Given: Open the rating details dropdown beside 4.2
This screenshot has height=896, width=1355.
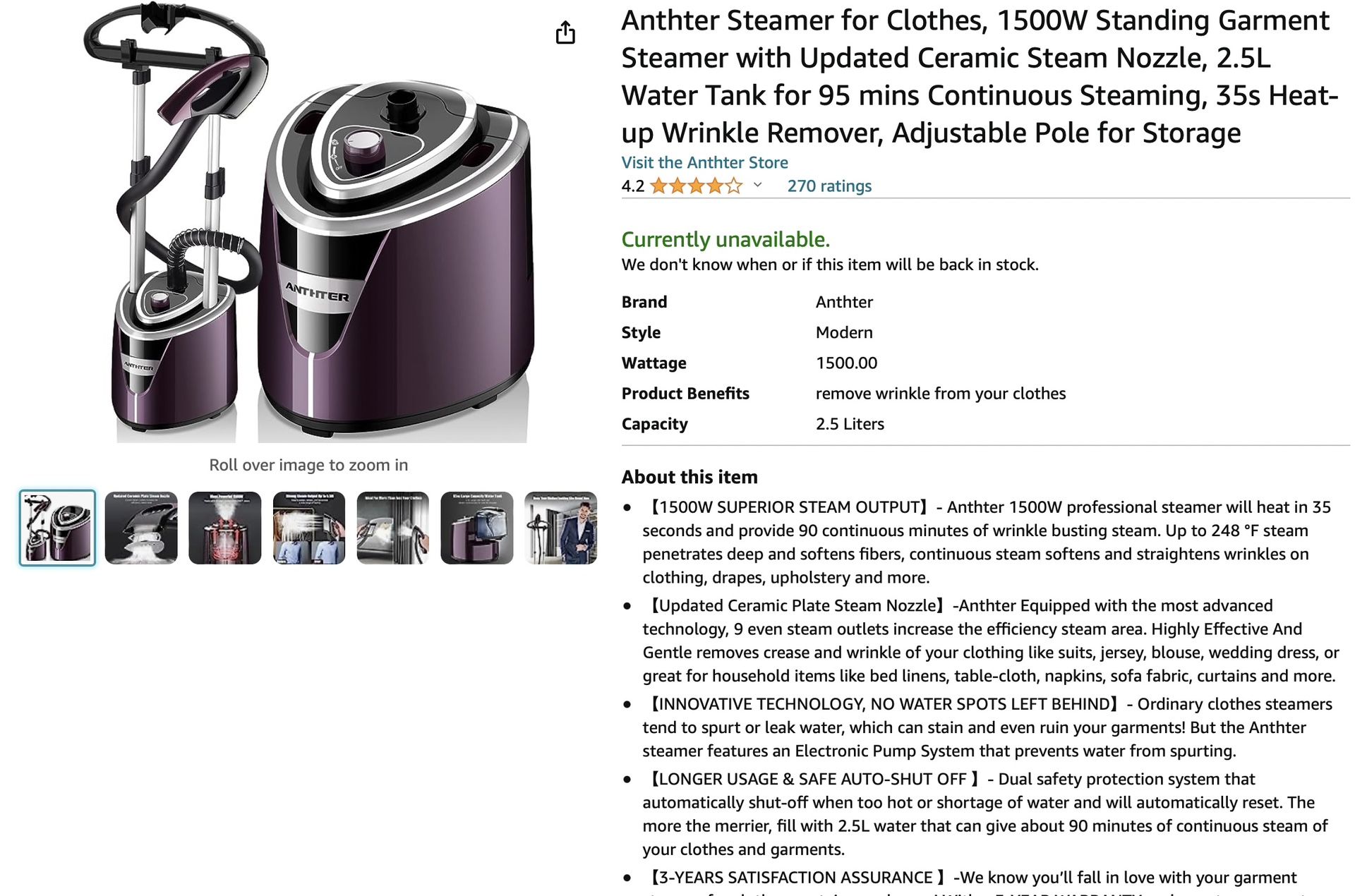Looking at the screenshot, I should 758,187.
